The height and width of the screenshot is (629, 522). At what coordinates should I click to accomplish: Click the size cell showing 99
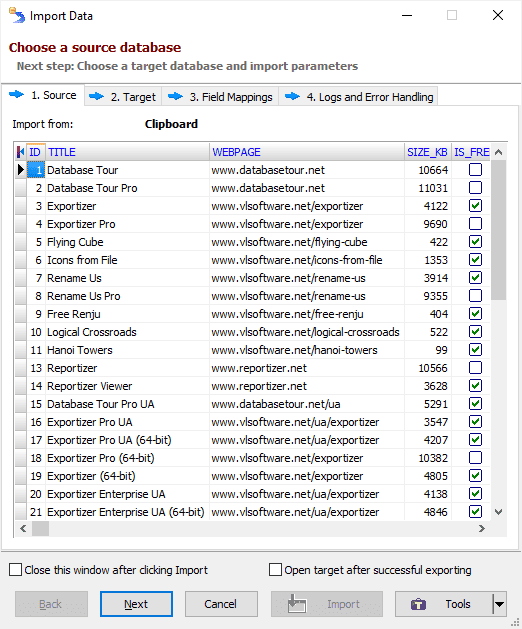[428, 350]
